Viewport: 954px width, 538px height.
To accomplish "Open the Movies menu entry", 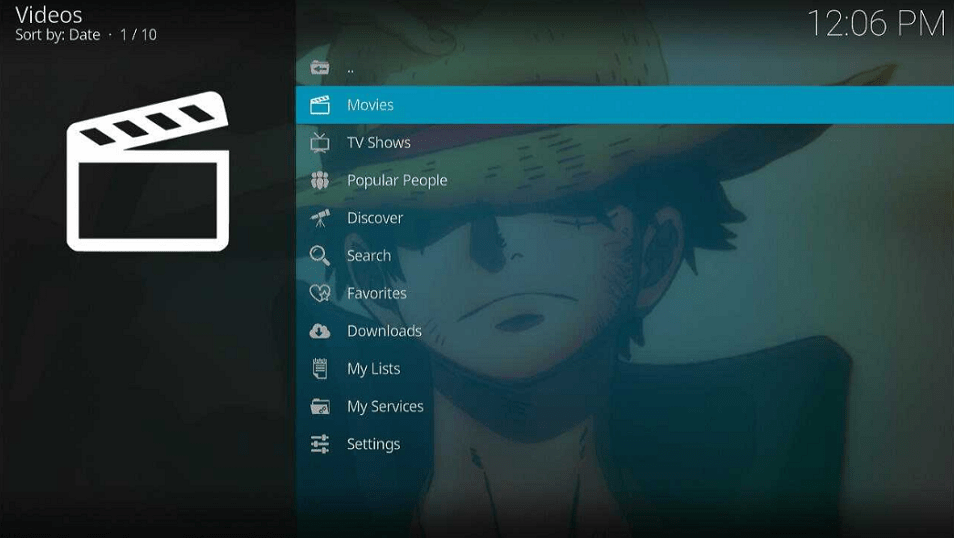I will click(x=625, y=105).
